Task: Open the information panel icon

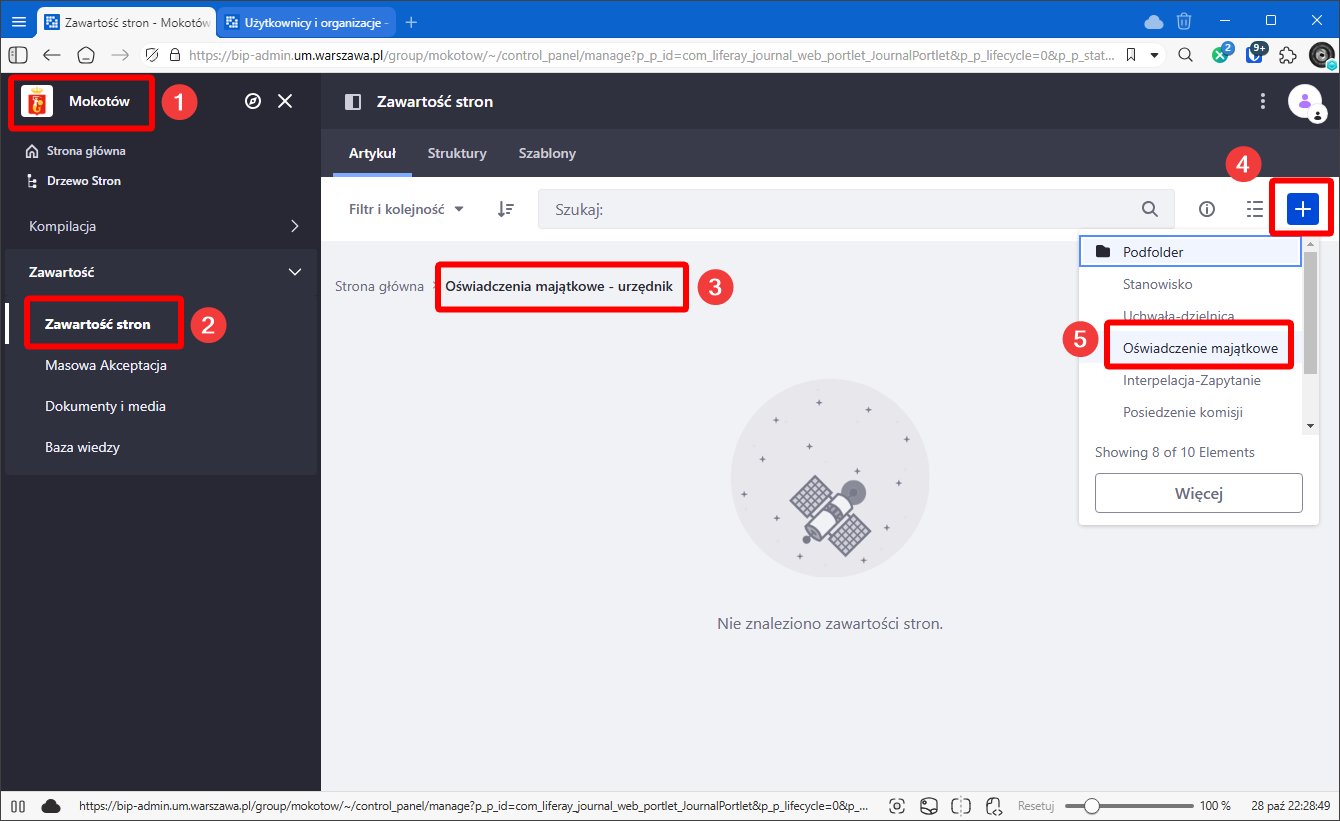Action: [1207, 209]
